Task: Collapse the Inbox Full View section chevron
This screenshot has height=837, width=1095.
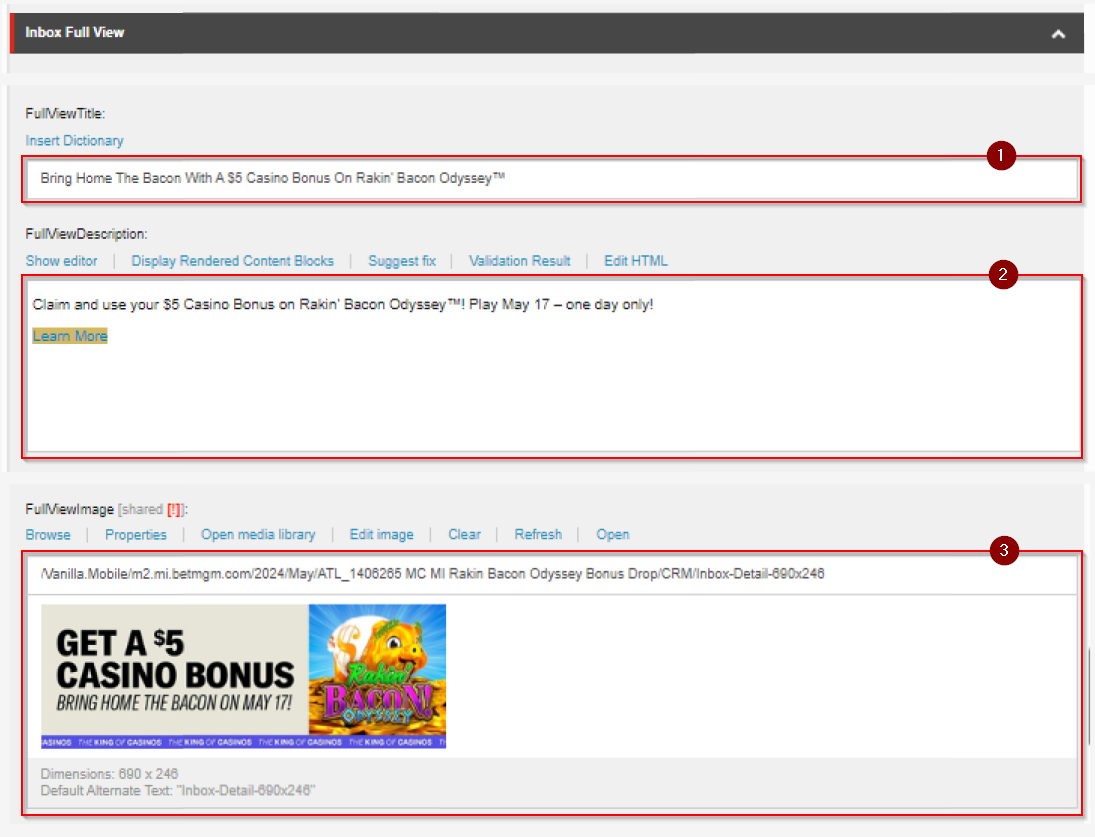Action: click(1058, 34)
